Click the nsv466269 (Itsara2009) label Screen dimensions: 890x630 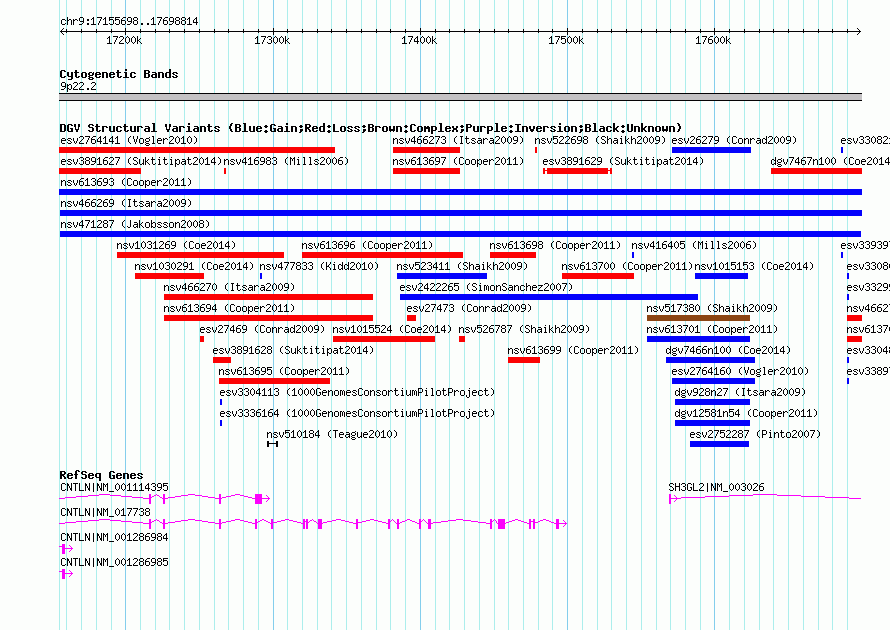pyautogui.click(x=126, y=203)
